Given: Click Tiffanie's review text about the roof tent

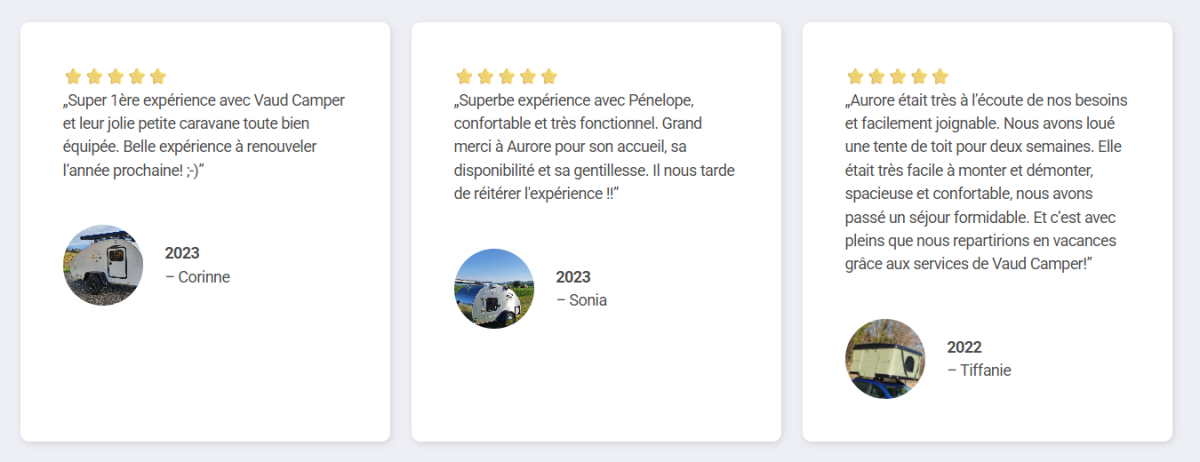Looking at the screenshot, I should [x=986, y=182].
